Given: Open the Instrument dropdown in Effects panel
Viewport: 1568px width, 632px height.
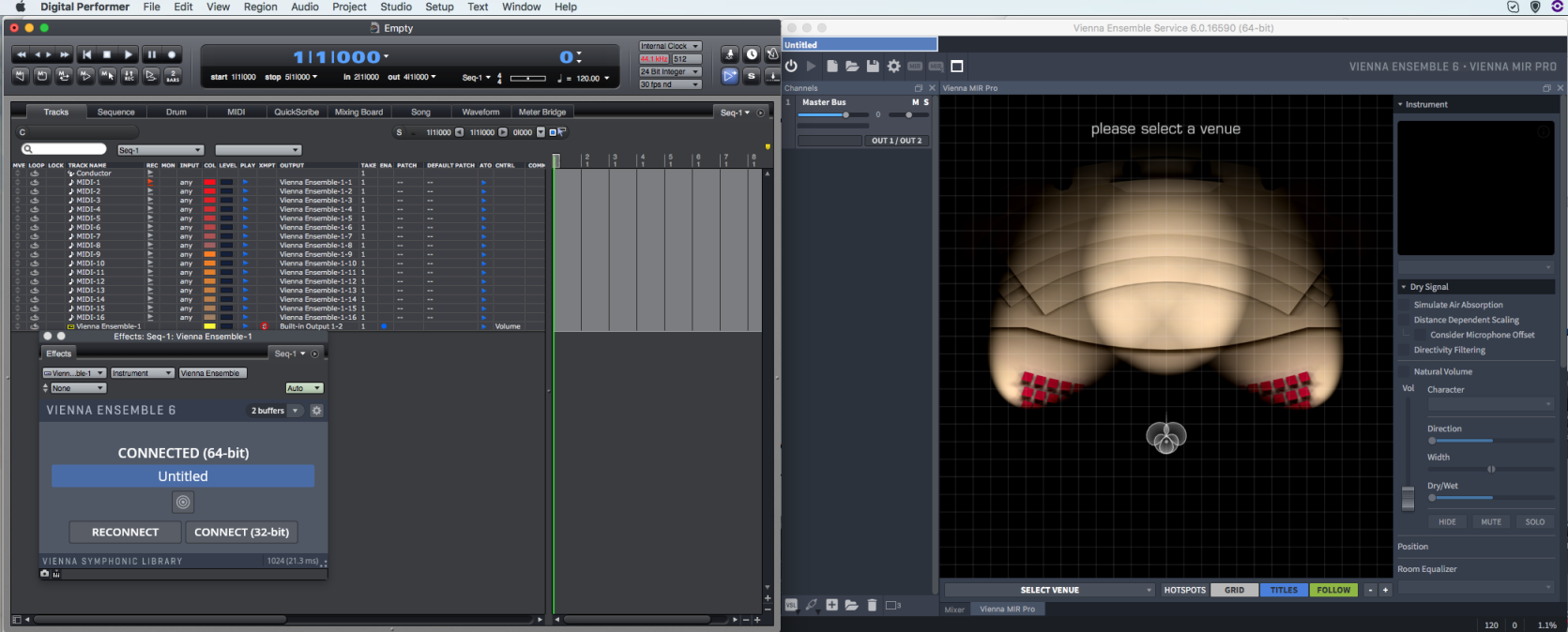Looking at the screenshot, I should [x=143, y=373].
